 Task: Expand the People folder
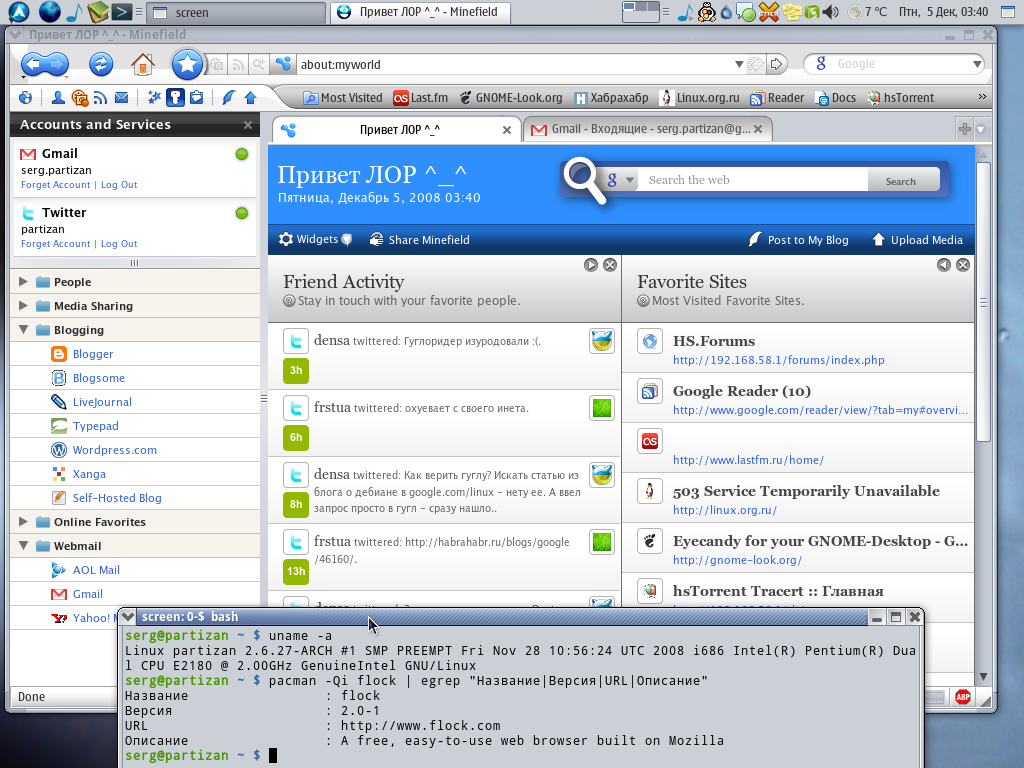[x=24, y=281]
